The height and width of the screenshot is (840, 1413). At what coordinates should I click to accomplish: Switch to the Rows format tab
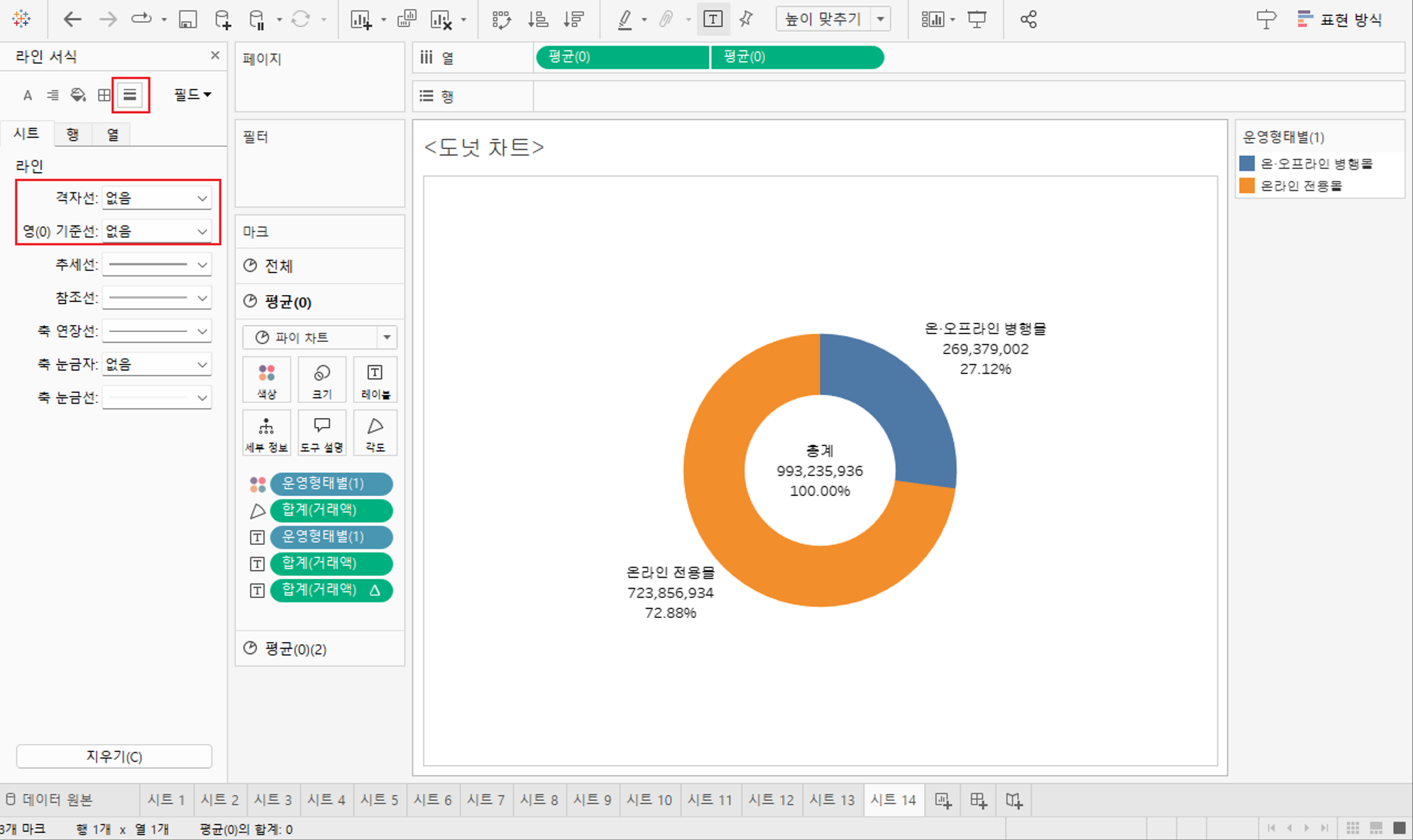point(73,134)
